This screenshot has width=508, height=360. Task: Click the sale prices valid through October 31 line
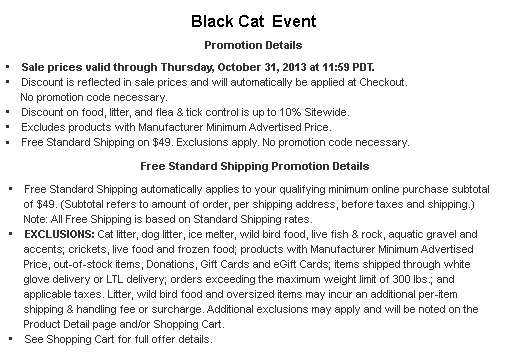pos(198,67)
